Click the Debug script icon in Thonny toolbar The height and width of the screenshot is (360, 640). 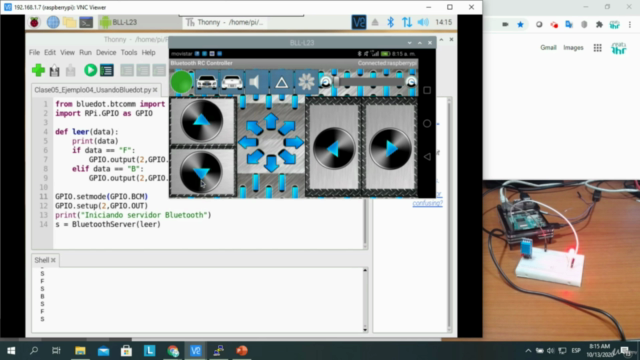pos(107,70)
